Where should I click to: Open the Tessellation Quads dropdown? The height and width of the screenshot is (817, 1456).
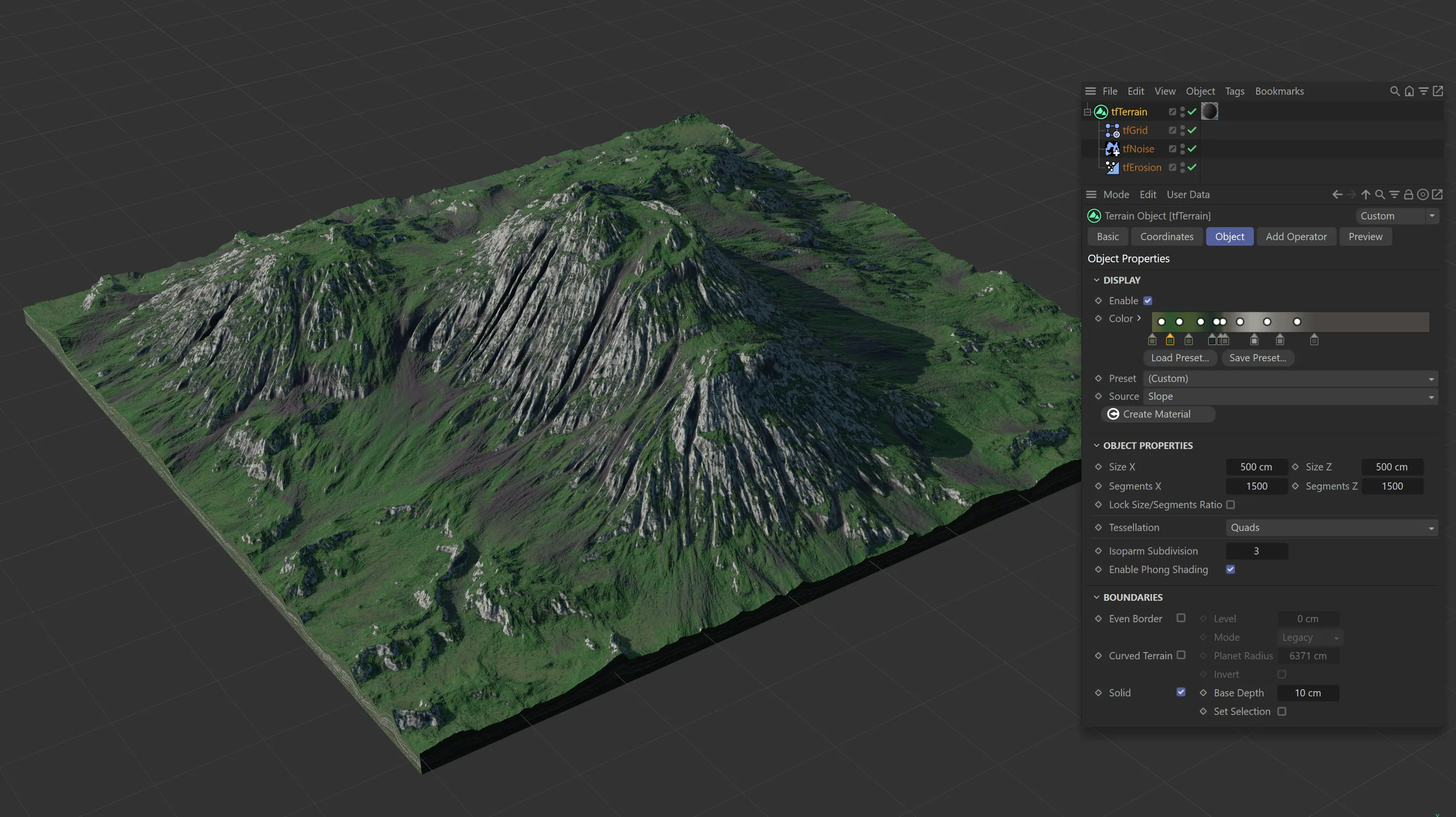[x=1331, y=528]
